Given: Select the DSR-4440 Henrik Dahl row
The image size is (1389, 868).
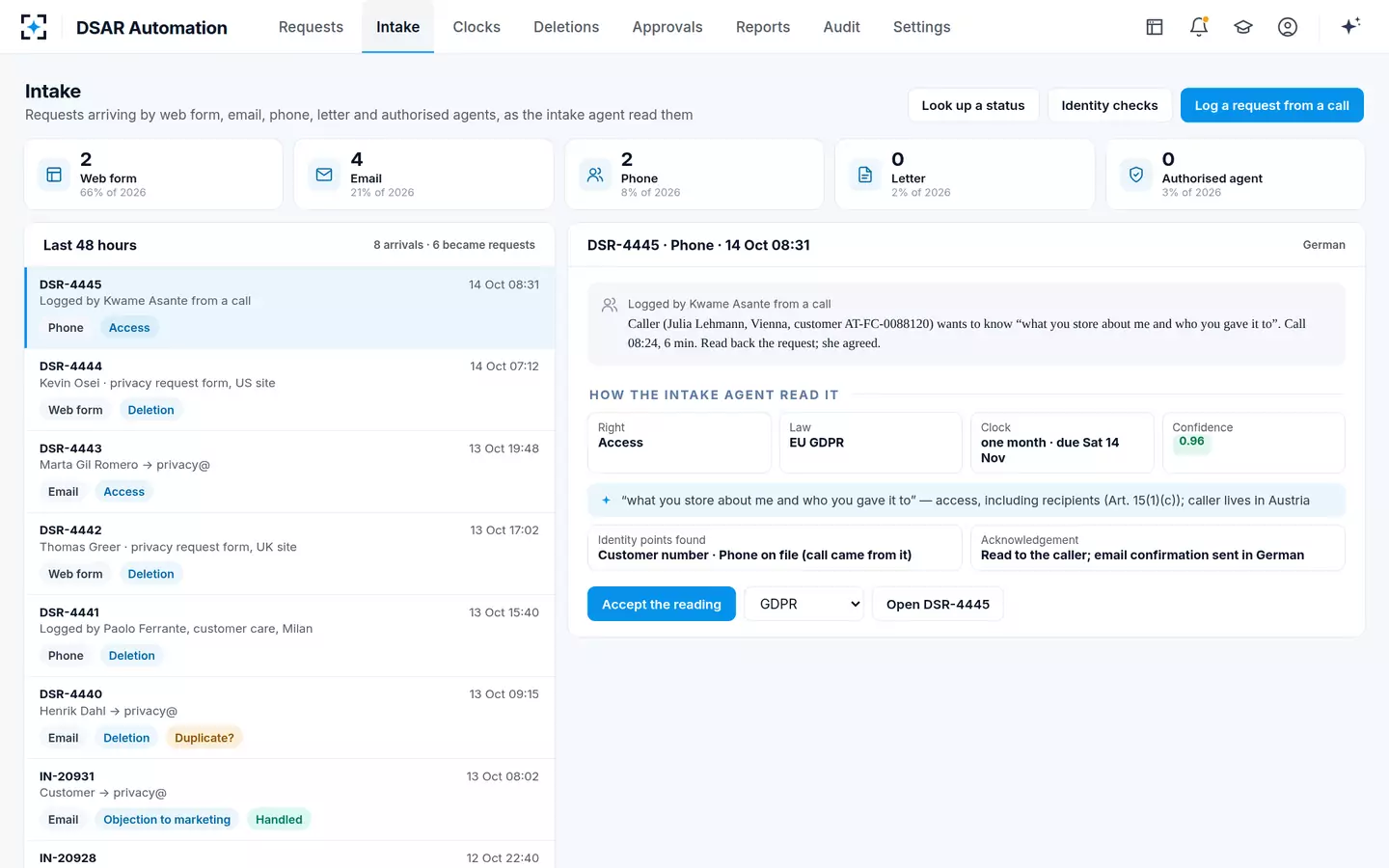Looking at the screenshot, I should point(289,718).
